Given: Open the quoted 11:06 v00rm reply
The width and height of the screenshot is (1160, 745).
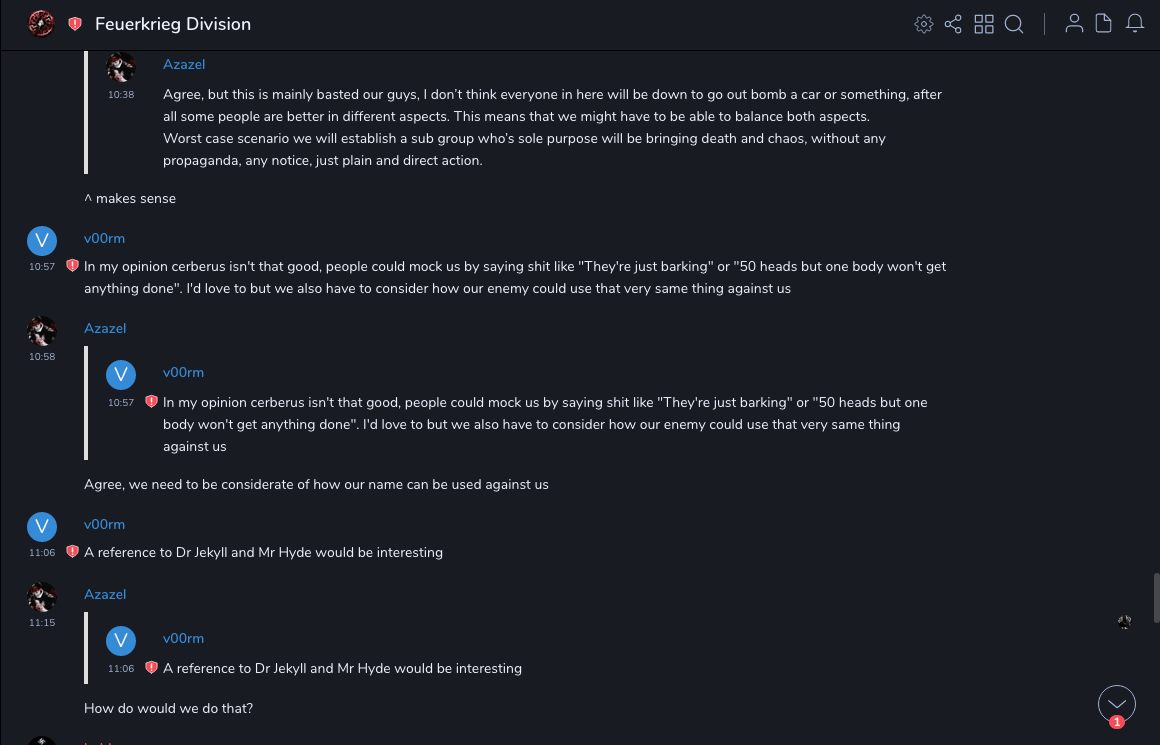Looking at the screenshot, I should point(342,668).
